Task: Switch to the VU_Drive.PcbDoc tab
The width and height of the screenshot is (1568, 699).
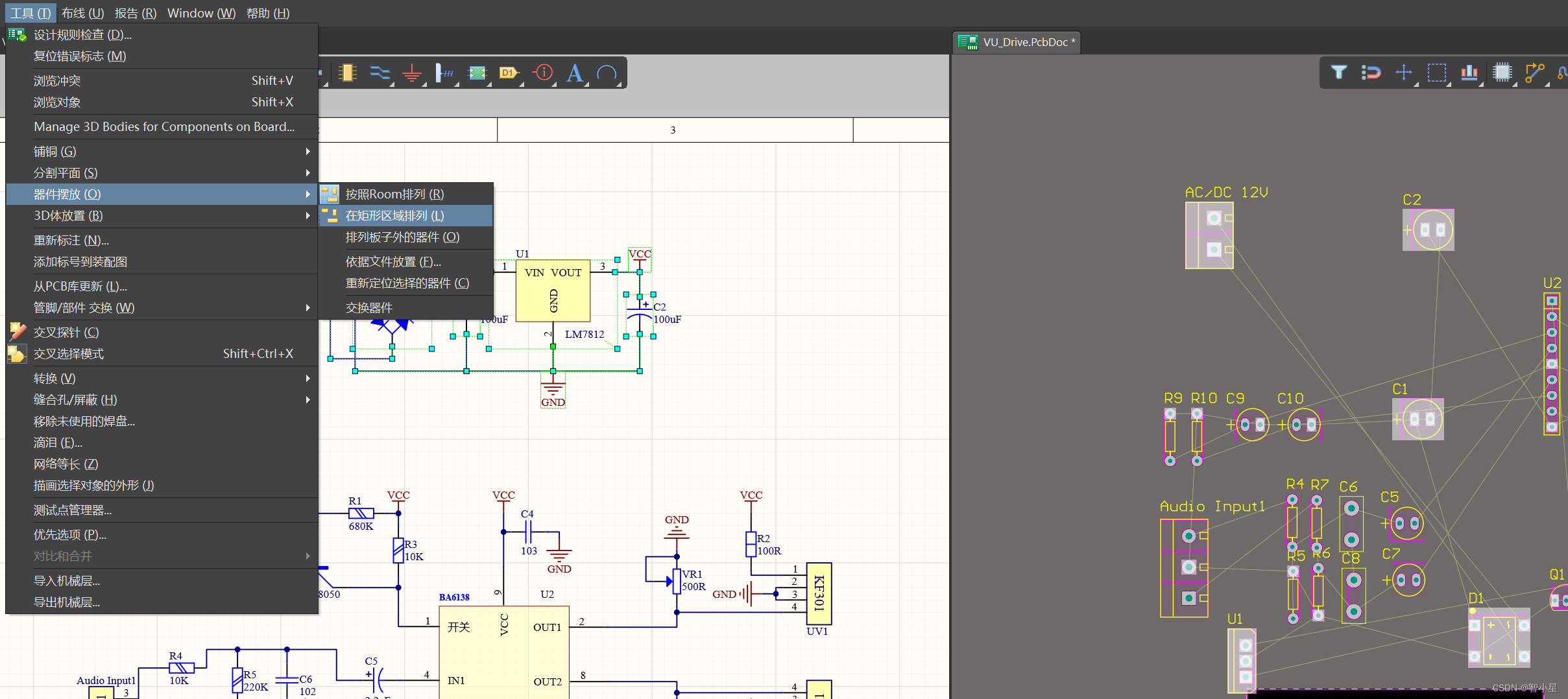Action: point(1017,42)
